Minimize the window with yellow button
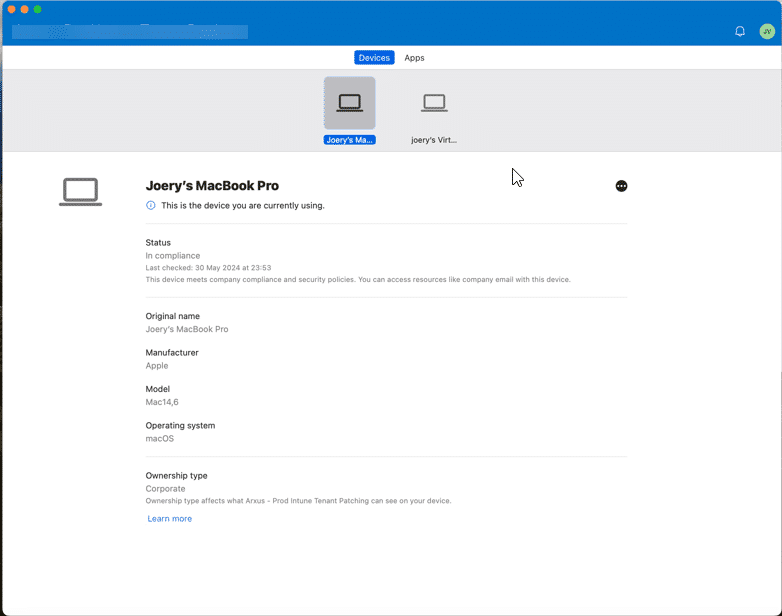Viewport: 782px width, 616px height. click(24, 9)
